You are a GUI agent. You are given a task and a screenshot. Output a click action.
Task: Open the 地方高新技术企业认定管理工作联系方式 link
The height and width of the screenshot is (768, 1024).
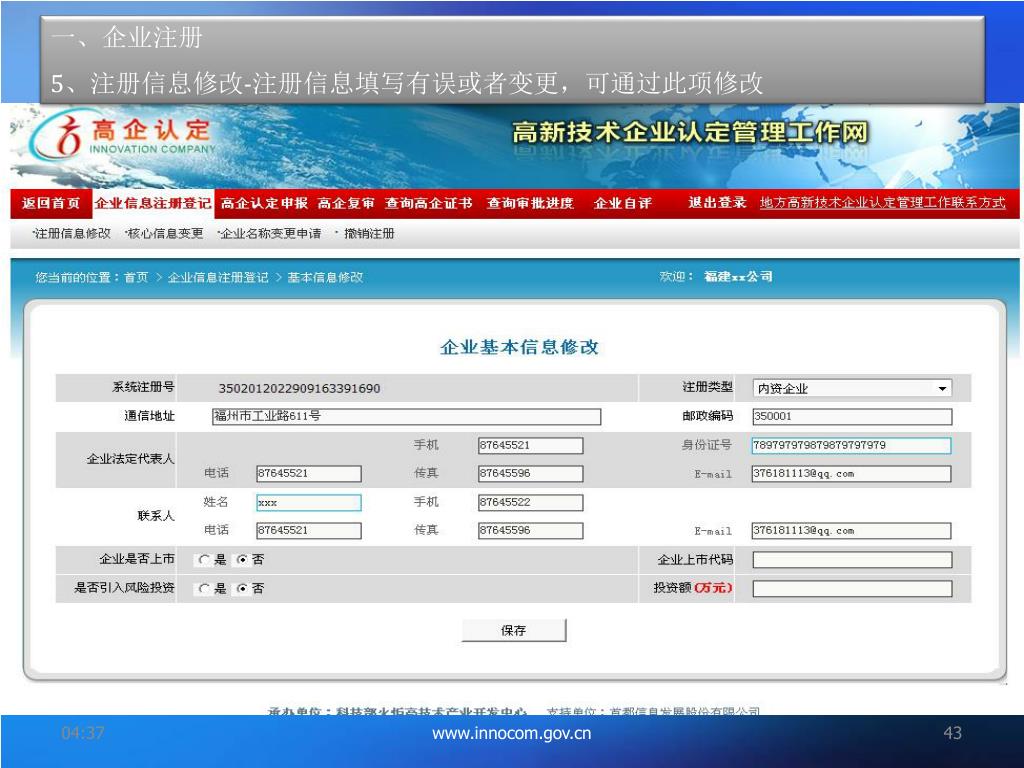click(882, 203)
